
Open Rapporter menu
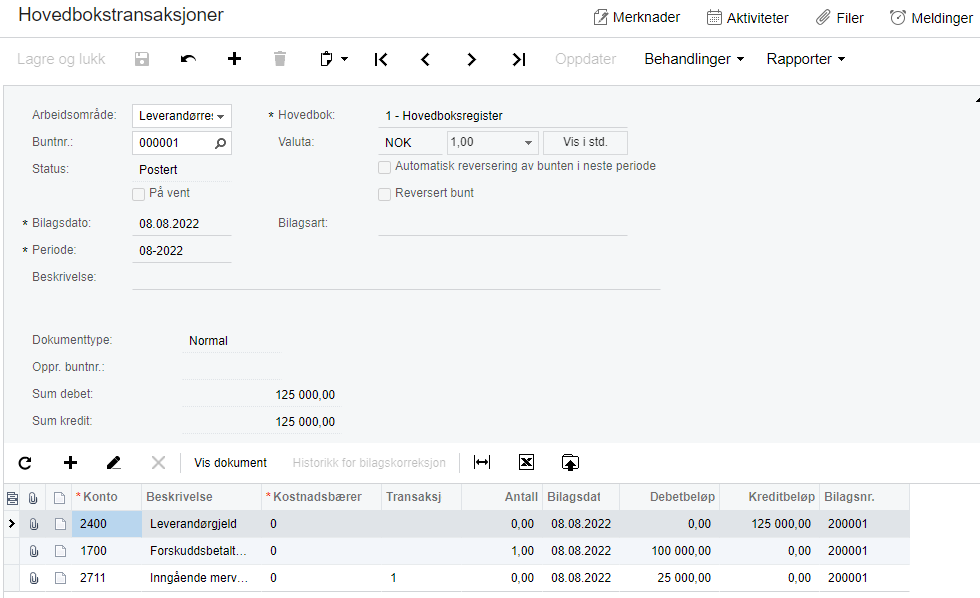[x=806, y=59]
